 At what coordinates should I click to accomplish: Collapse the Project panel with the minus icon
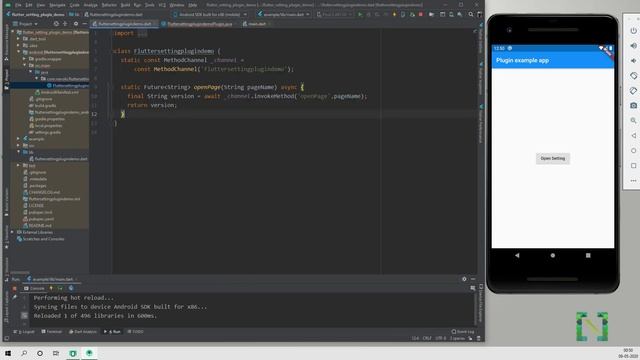tap(84, 24)
